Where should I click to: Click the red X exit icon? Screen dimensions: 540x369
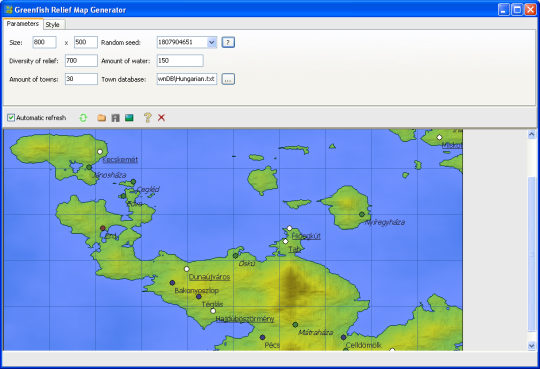pos(161,118)
